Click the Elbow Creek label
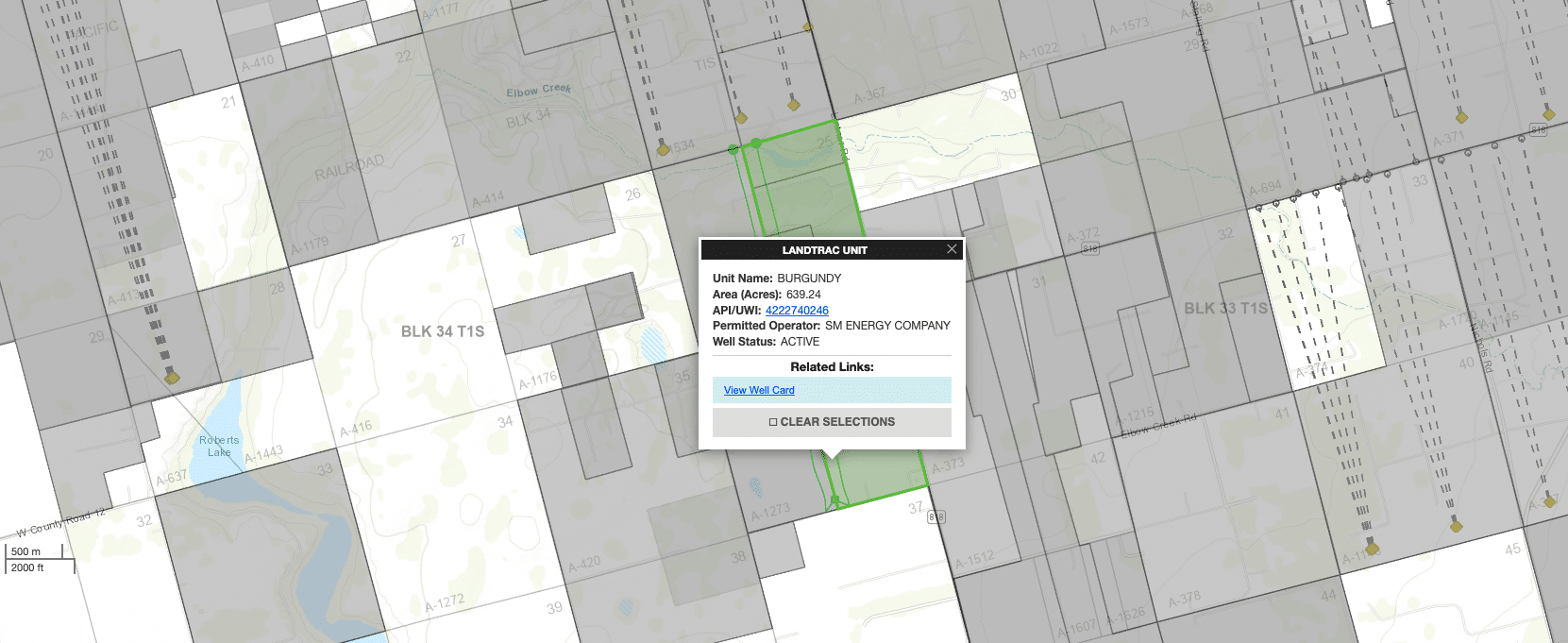This screenshot has height=643, width=1568. 538,91
